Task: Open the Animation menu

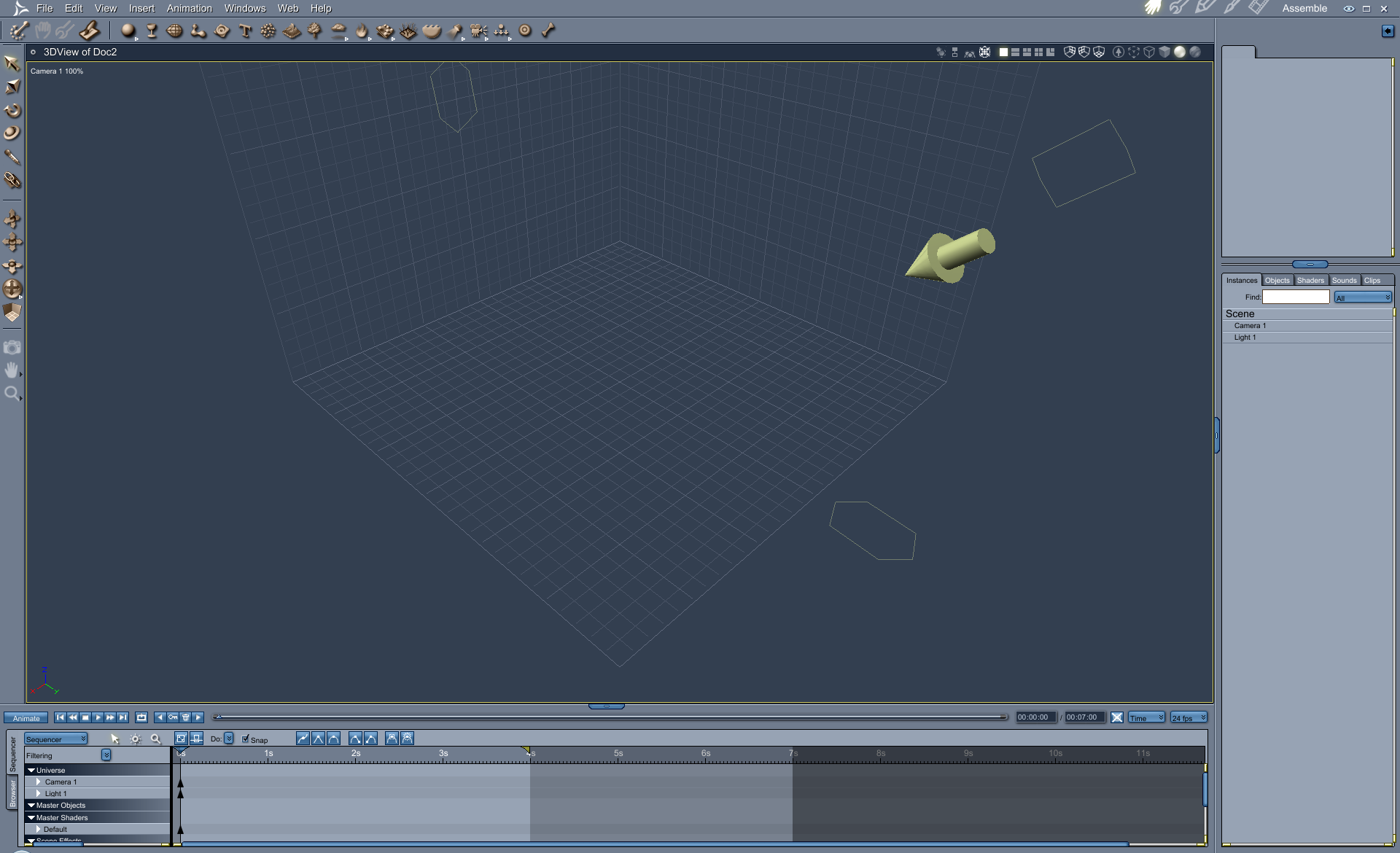Action: click(189, 8)
